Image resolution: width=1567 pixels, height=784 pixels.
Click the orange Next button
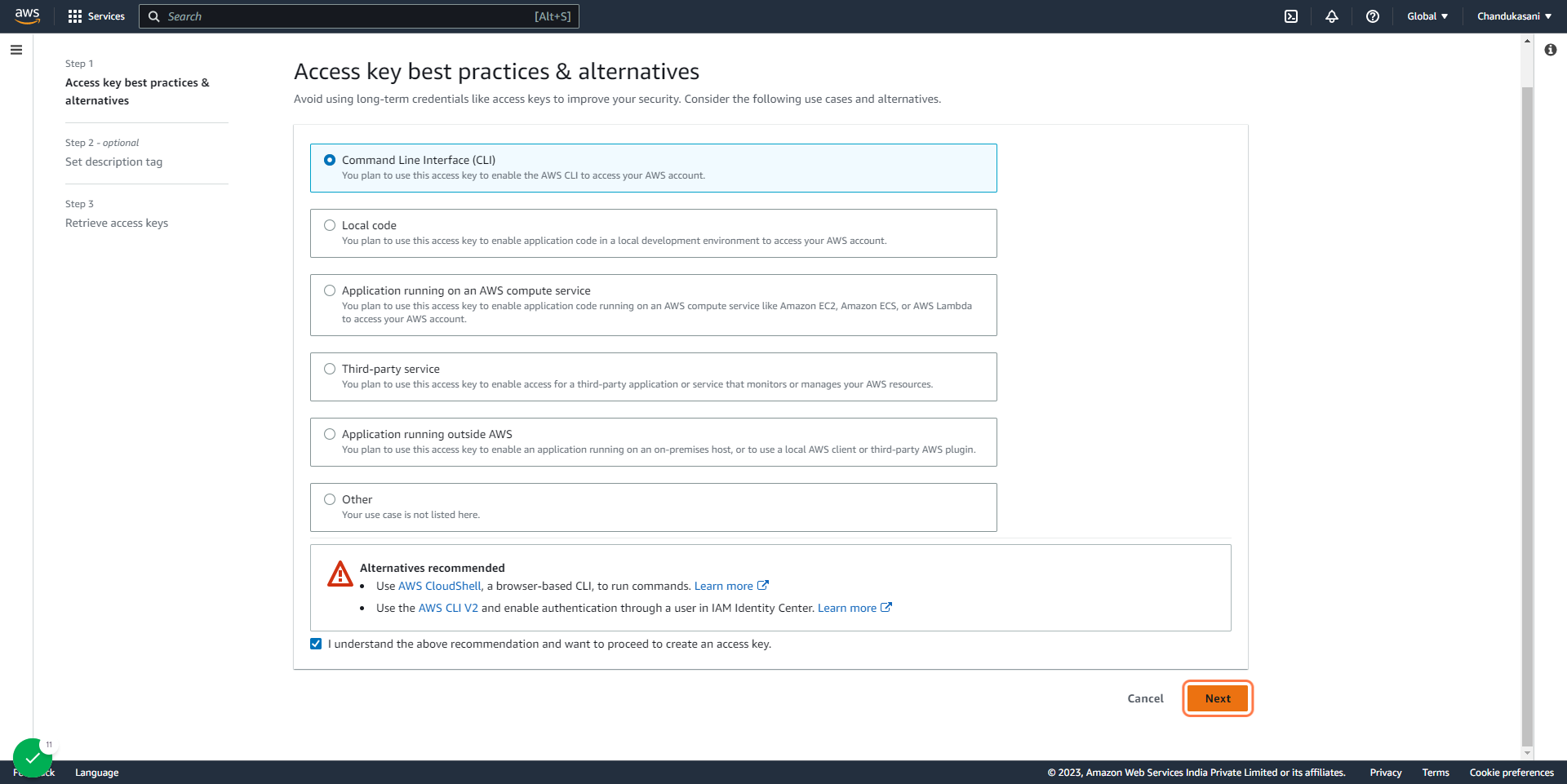pyautogui.click(x=1218, y=698)
